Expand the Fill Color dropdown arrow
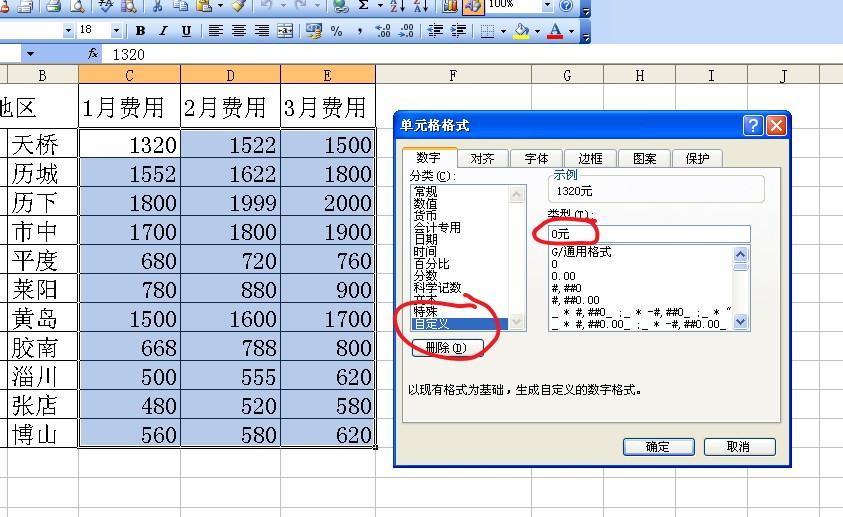 point(537,31)
